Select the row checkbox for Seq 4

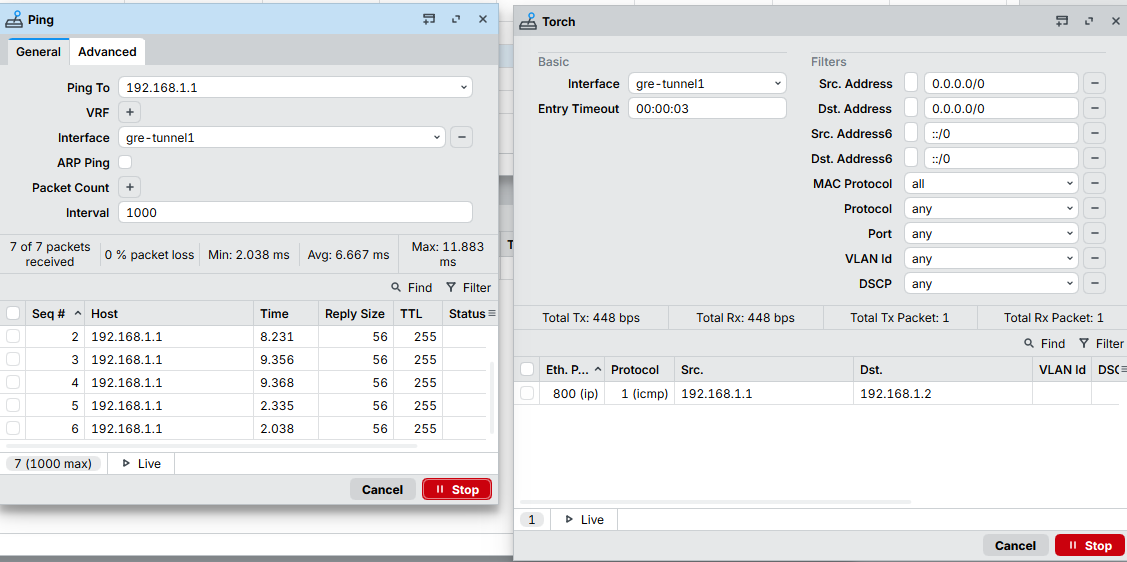(13, 382)
